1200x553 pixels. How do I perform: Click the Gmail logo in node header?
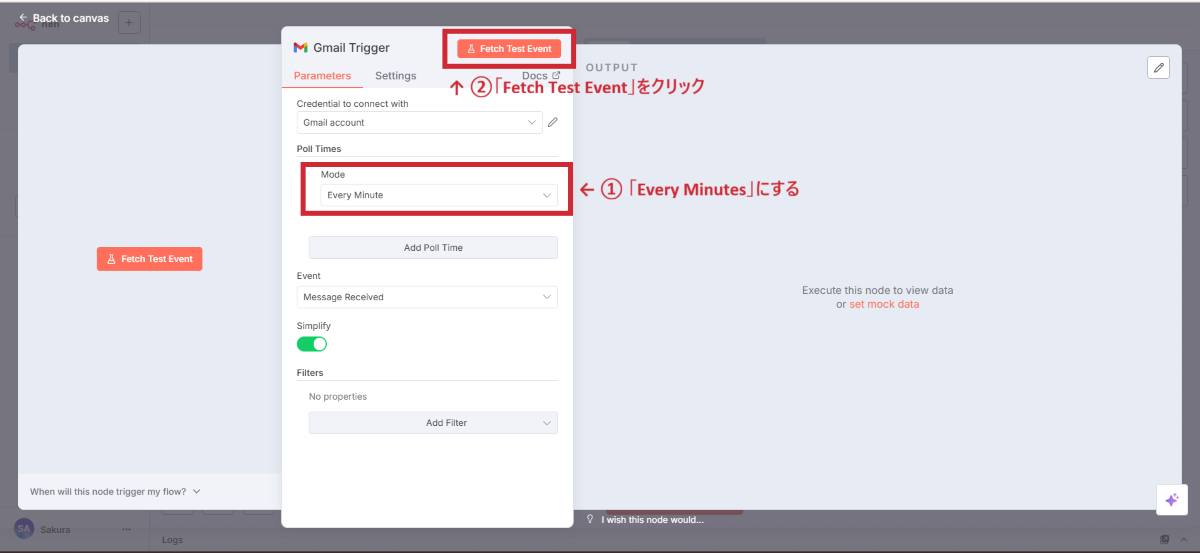point(300,48)
